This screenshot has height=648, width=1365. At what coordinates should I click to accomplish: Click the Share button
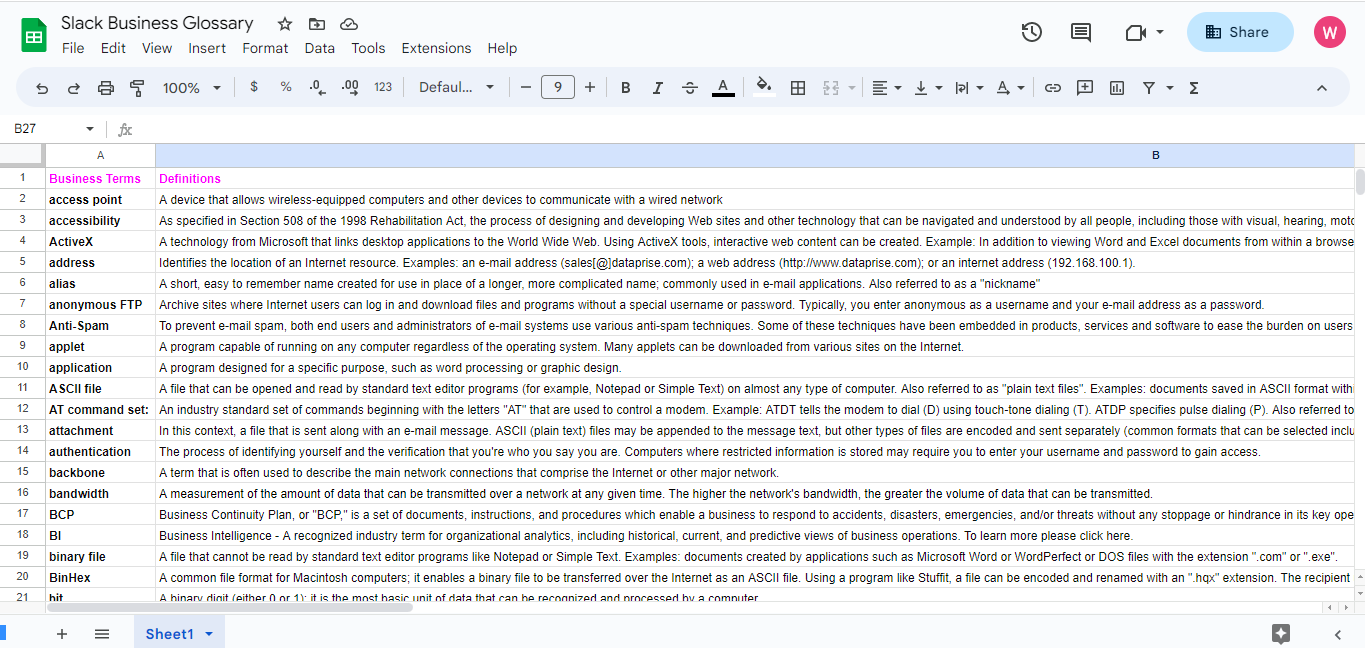point(1238,32)
